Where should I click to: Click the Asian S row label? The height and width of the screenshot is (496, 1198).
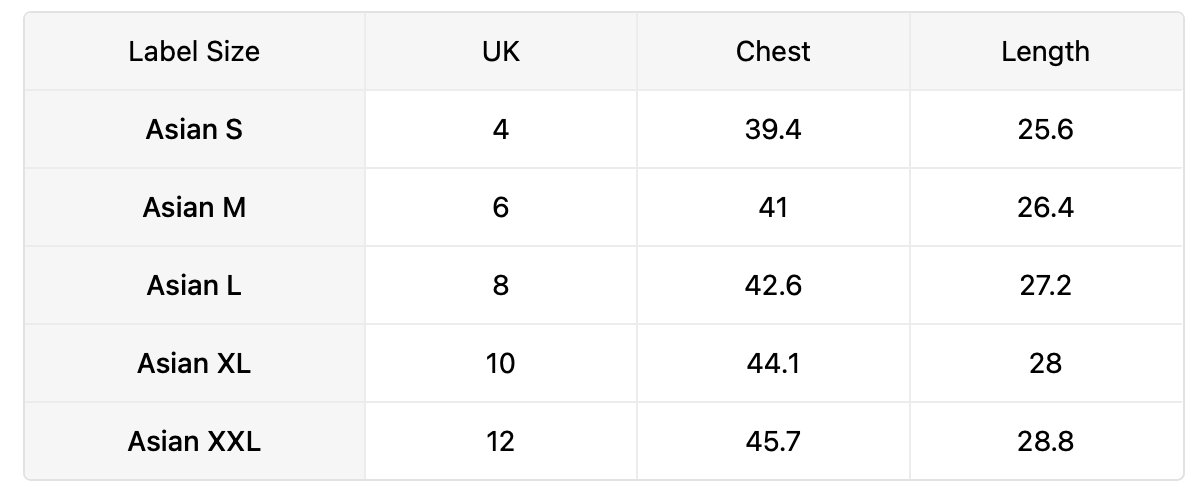coord(194,130)
